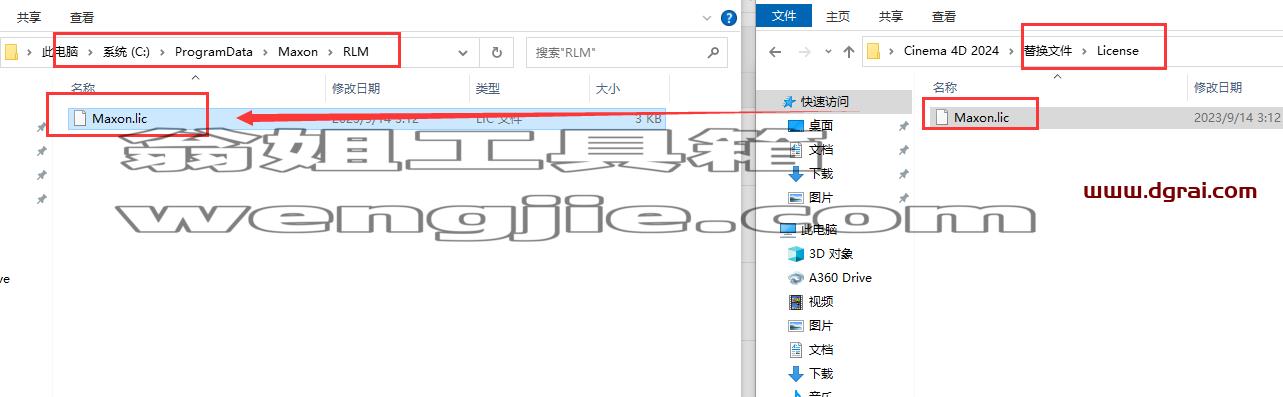1283x397 pixels.
Task: Go up one level with the up arrow
Action: (x=849, y=51)
